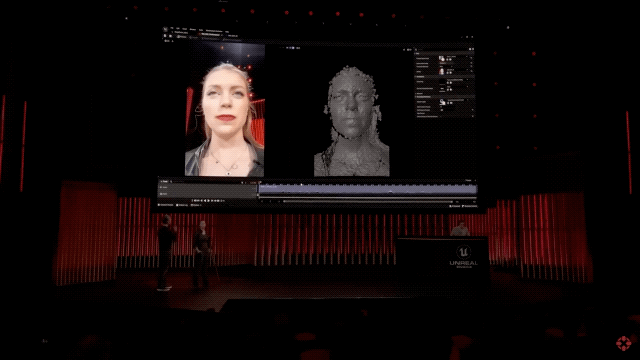
Task: Select the footage viewport showing the woman's face
Action: [224, 109]
